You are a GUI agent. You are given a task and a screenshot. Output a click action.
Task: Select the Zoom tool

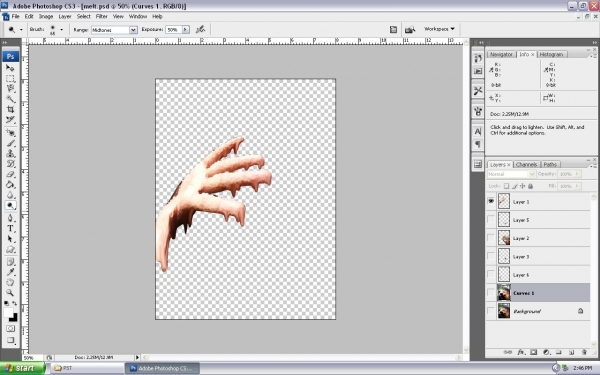[x=10, y=293]
